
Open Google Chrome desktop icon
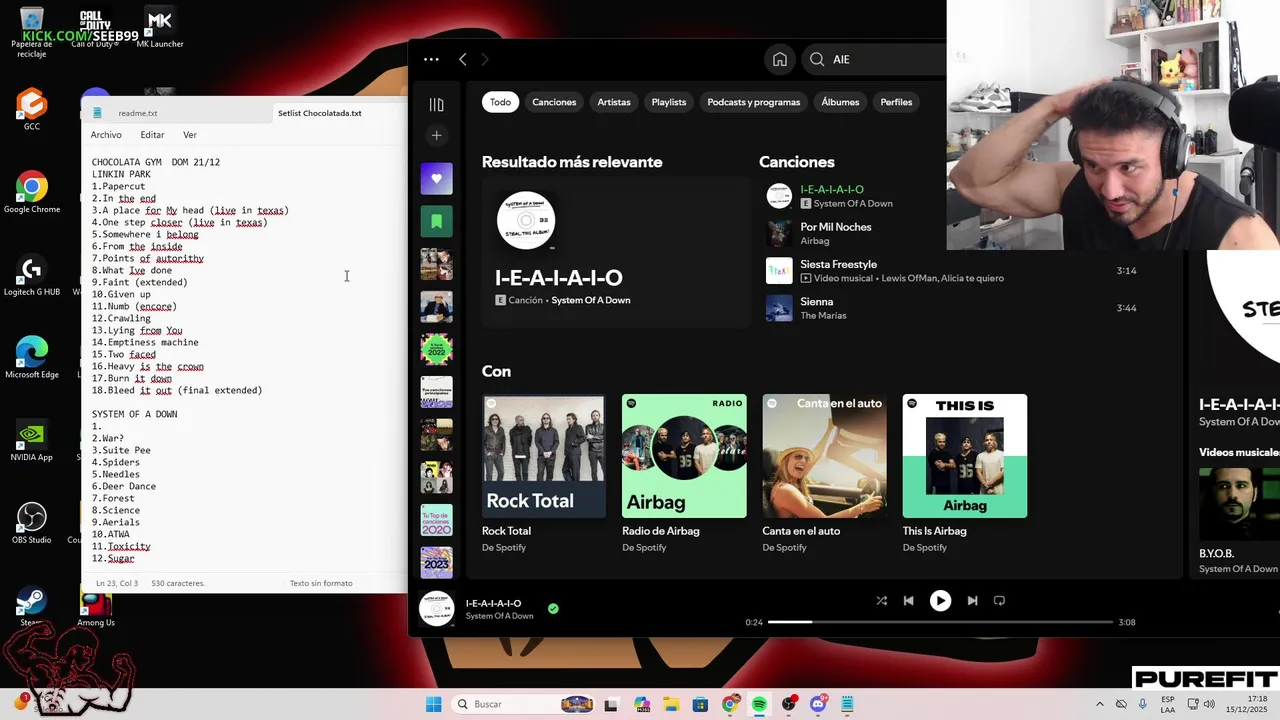point(31,193)
